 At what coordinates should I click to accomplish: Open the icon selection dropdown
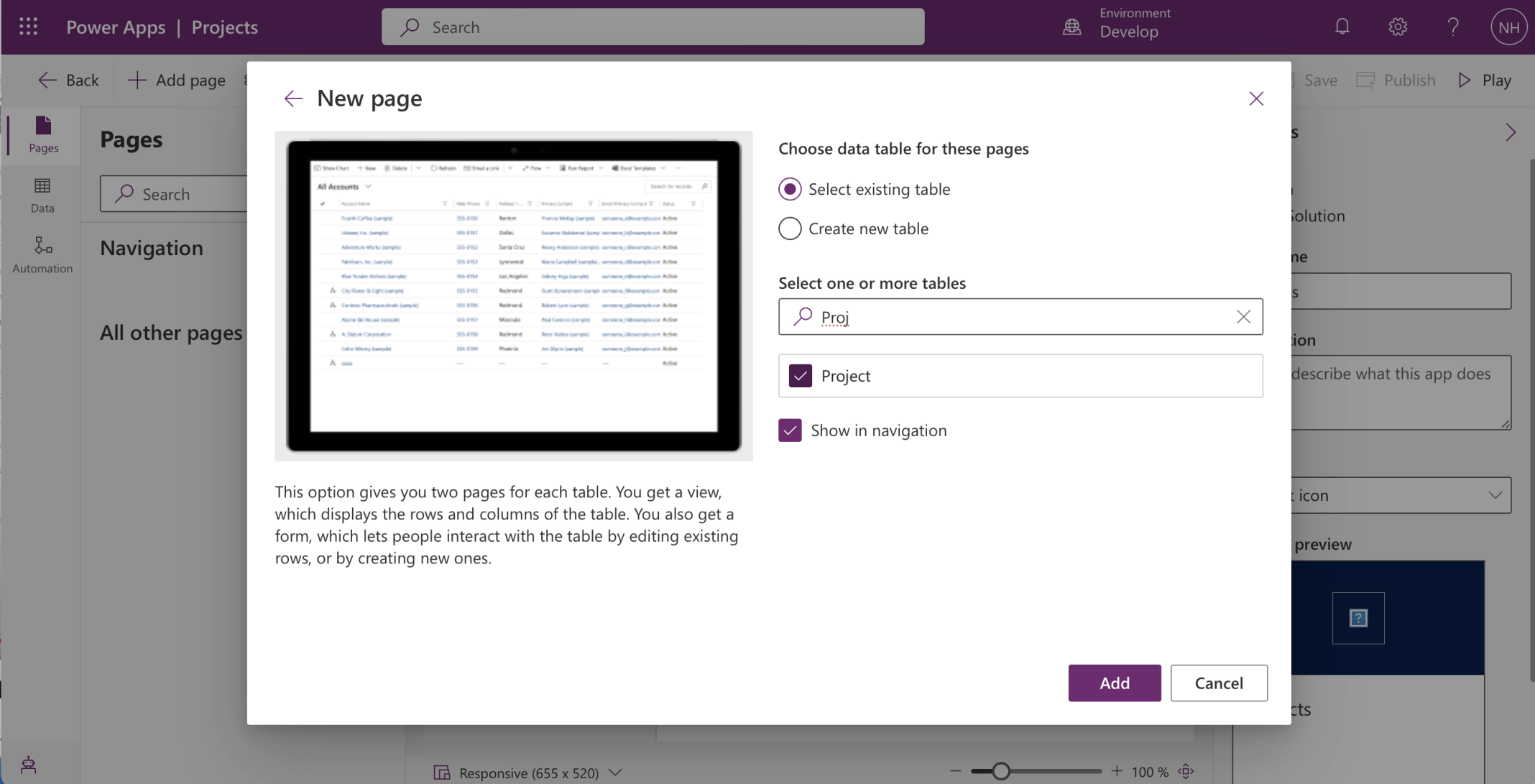[x=1495, y=495]
